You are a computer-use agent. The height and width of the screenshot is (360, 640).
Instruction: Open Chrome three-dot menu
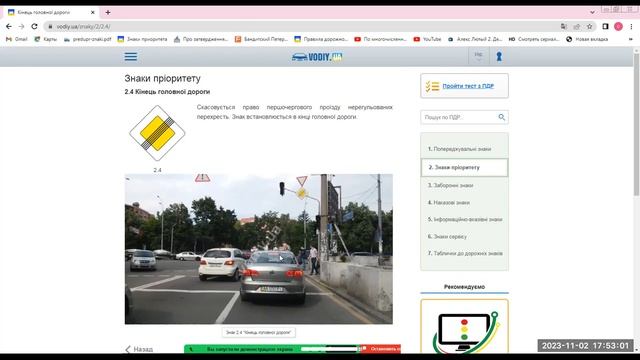(631, 27)
